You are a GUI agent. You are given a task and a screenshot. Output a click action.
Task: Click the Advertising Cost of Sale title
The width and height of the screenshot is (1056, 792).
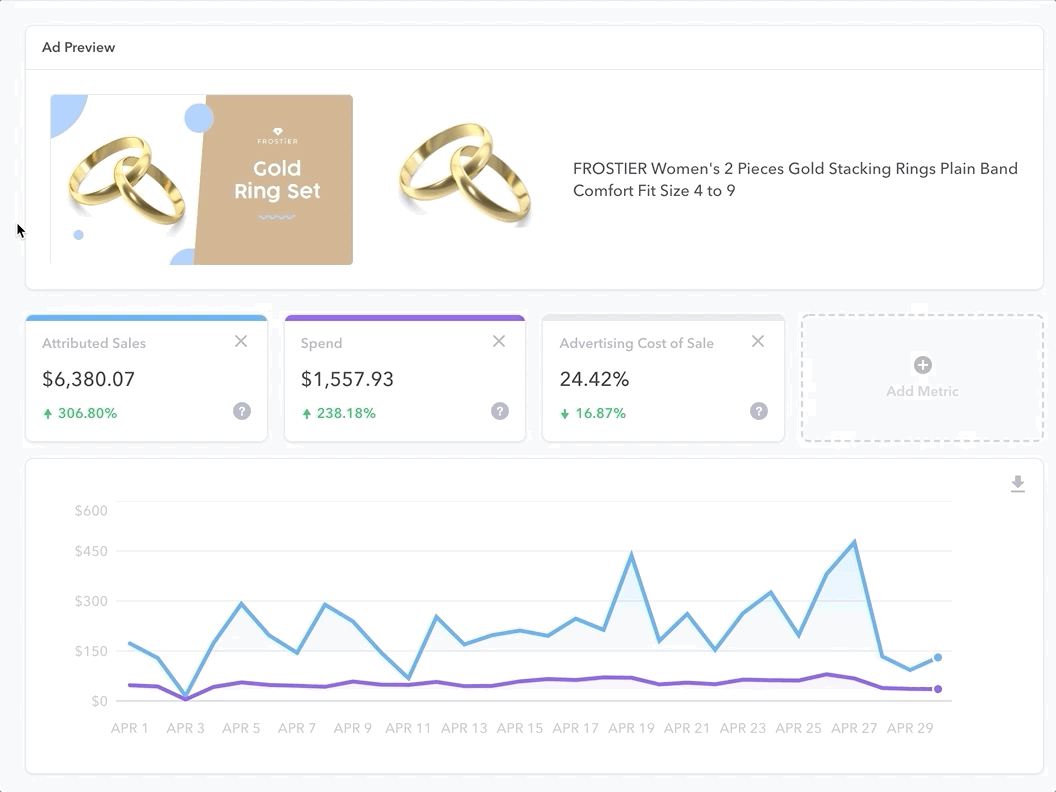(x=636, y=343)
